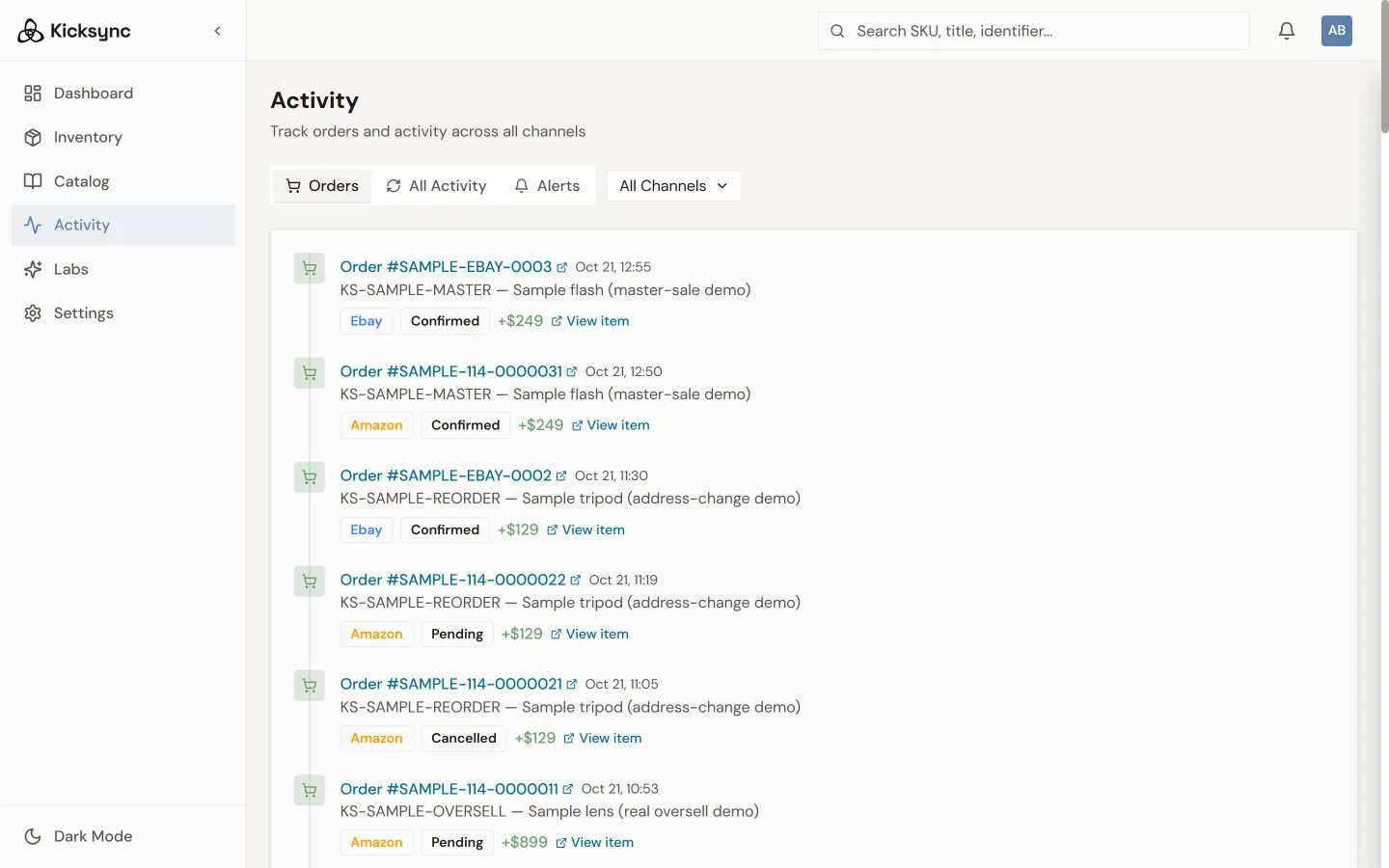Click the +$899 amount text
This screenshot has width=1389, height=868.
coord(525,842)
